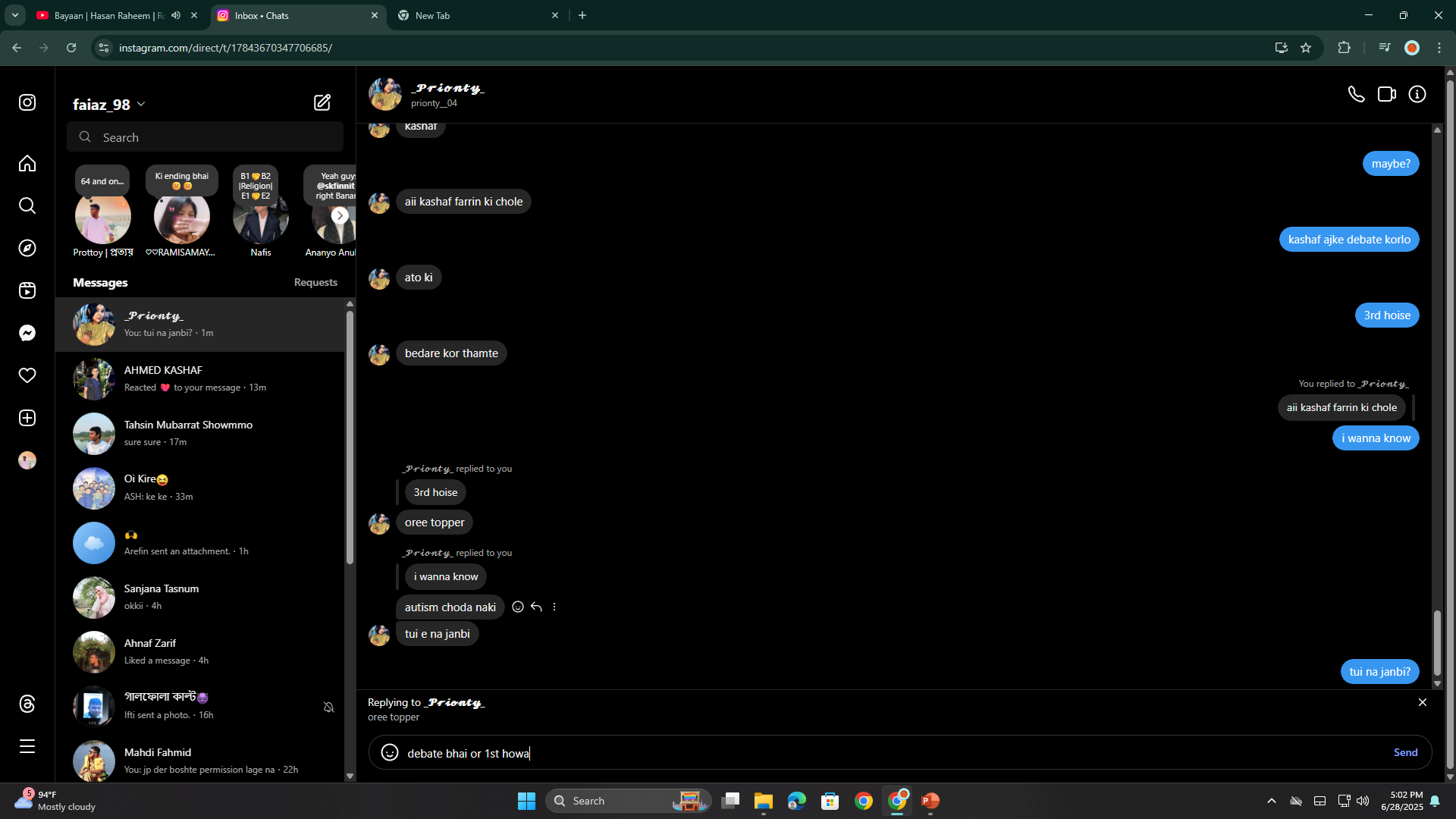Open emoji picker in message box
Viewport: 1456px width, 819px height.
click(x=390, y=752)
